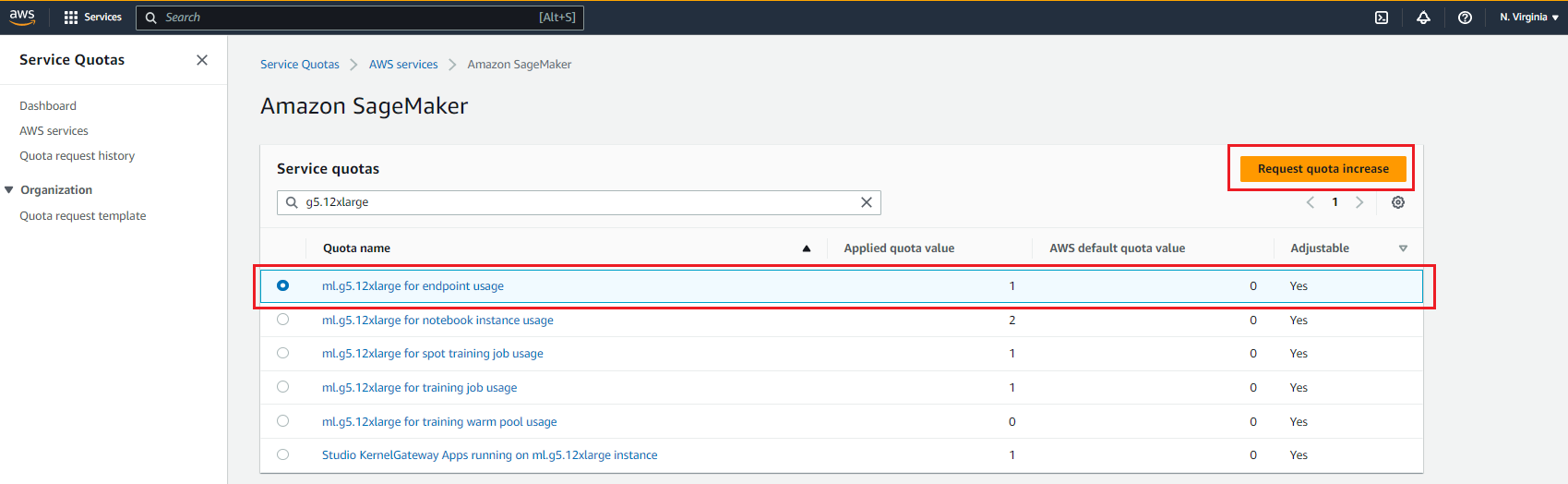Open the Services grid menu
Viewport: 1568px width, 484px height.
click(x=92, y=17)
